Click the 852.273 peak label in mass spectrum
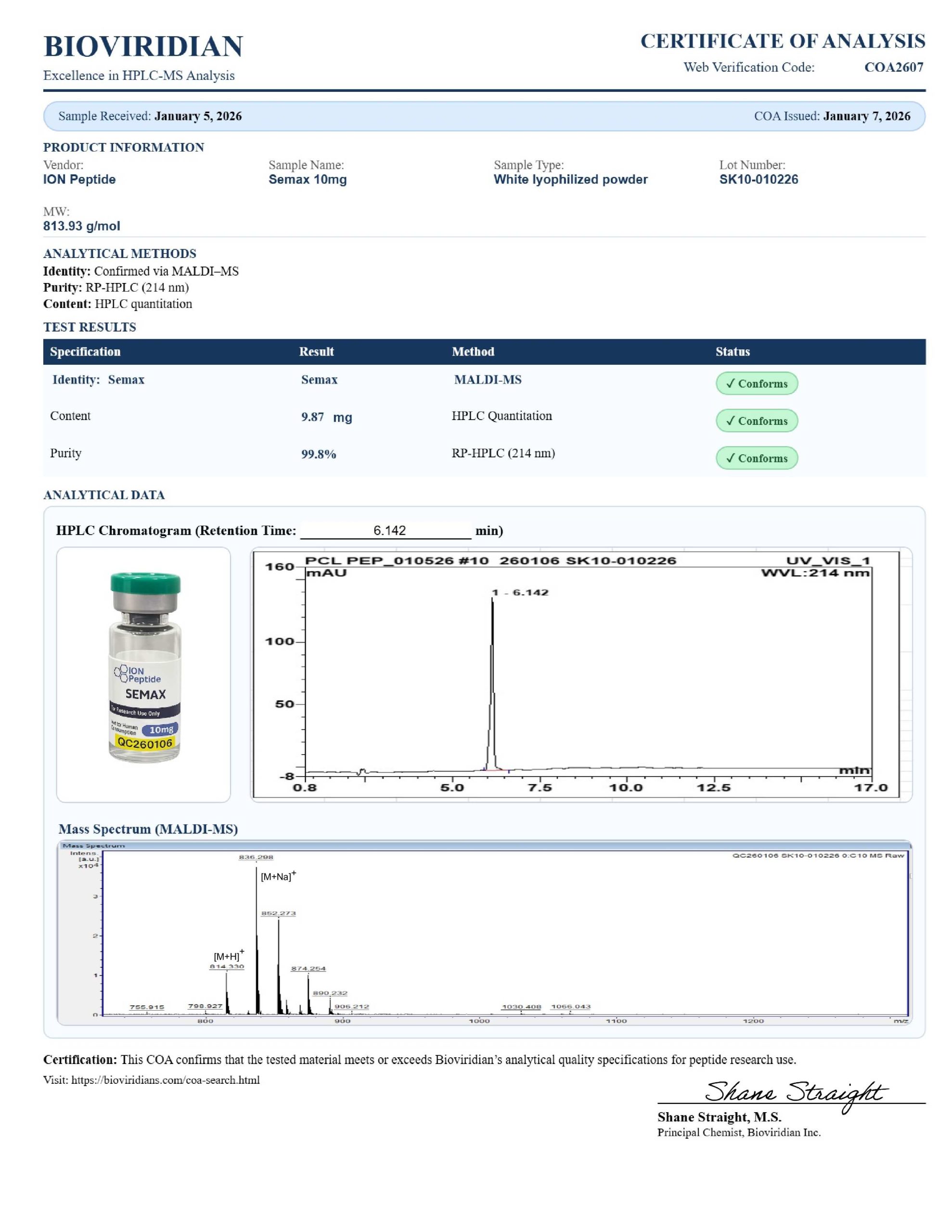 (x=278, y=913)
